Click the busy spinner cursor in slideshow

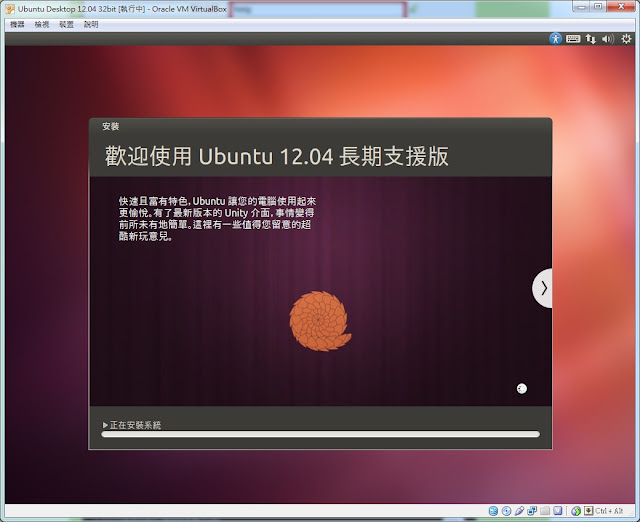522,389
